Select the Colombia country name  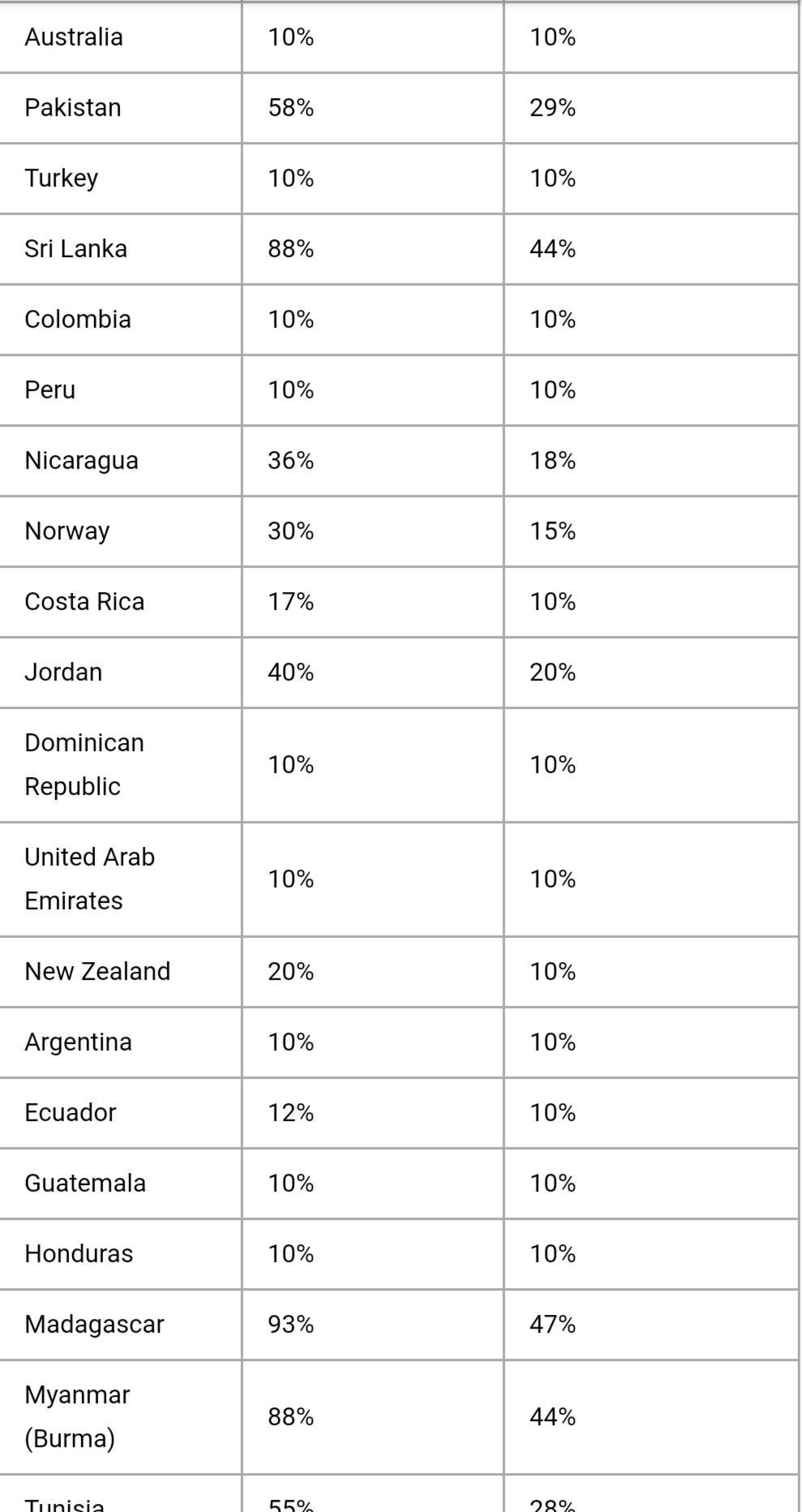78,320
